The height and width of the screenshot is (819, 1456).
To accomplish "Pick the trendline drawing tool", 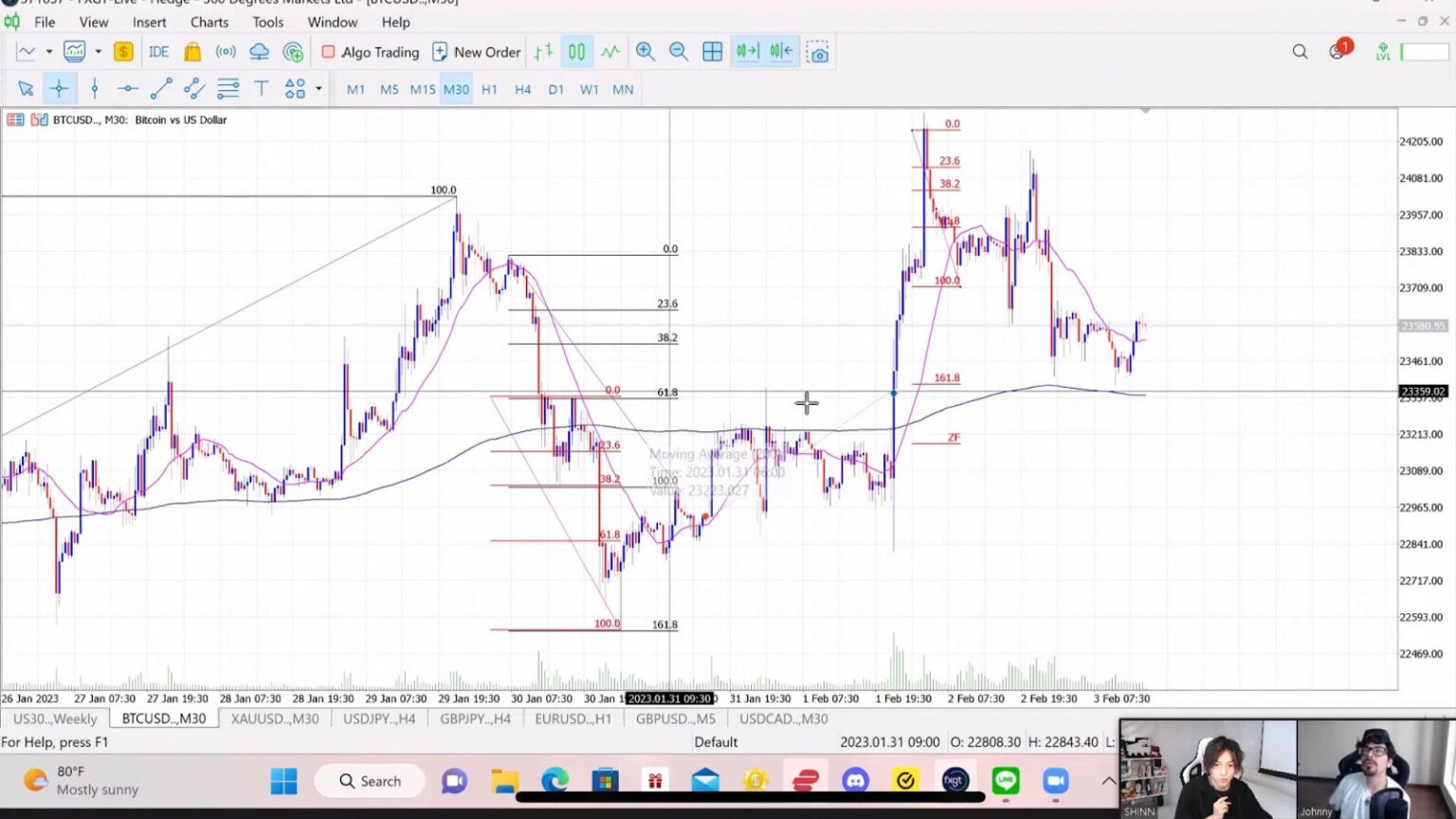I will pos(161,89).
